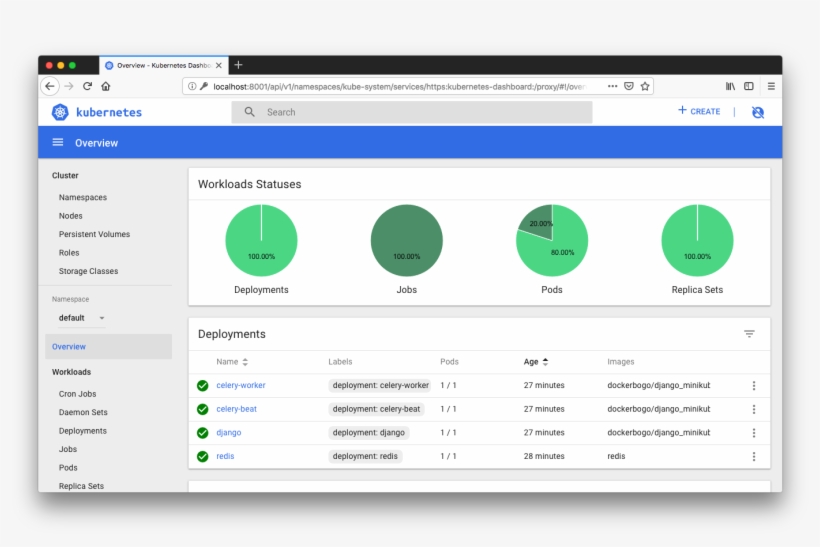
Task: Click the kubernetes brand title
Action: [109, 112]
